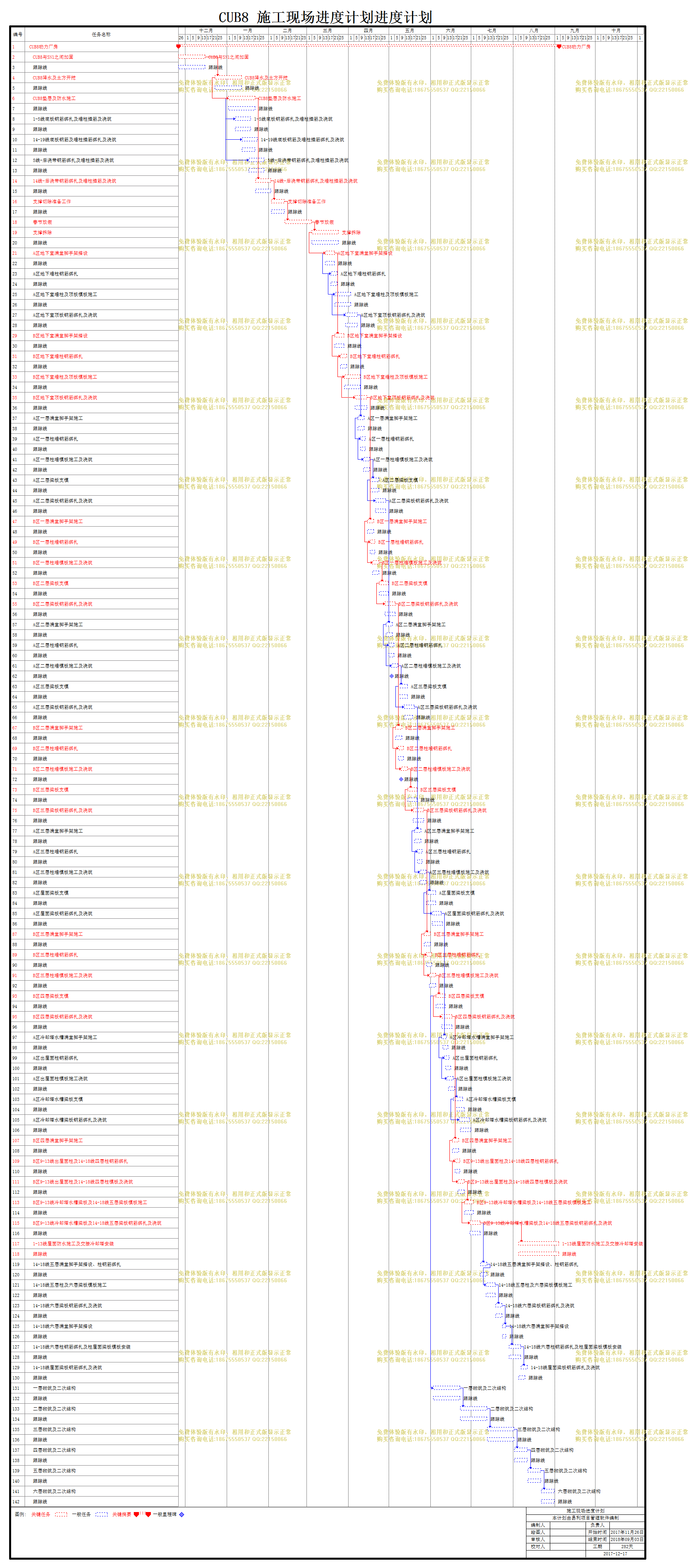The width and height of the screenshot is (688, 1568).
Task: Click the 一般任务 legend label
Action: coord(81,1514)
